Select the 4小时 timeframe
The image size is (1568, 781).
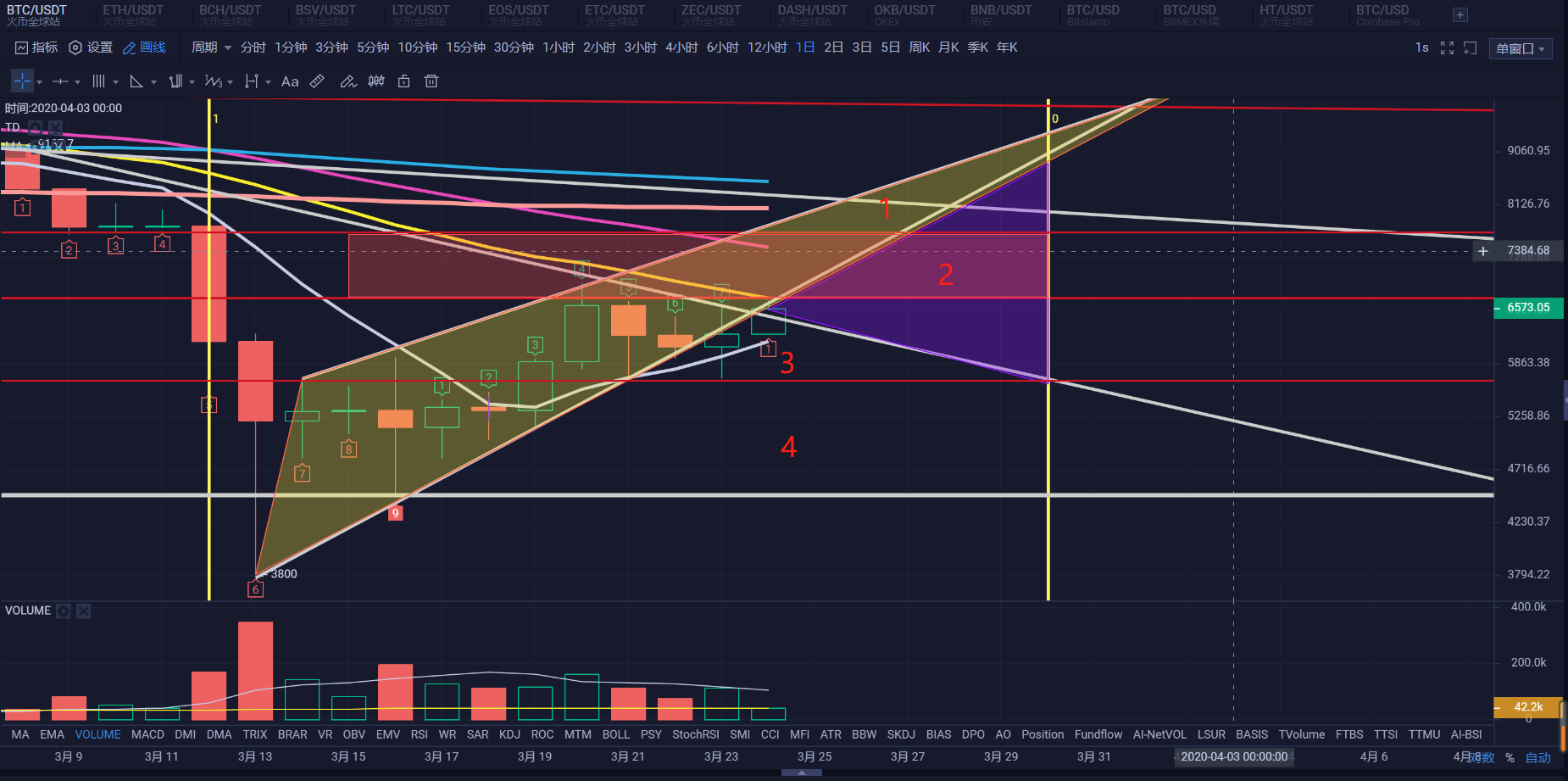point(681,47)
